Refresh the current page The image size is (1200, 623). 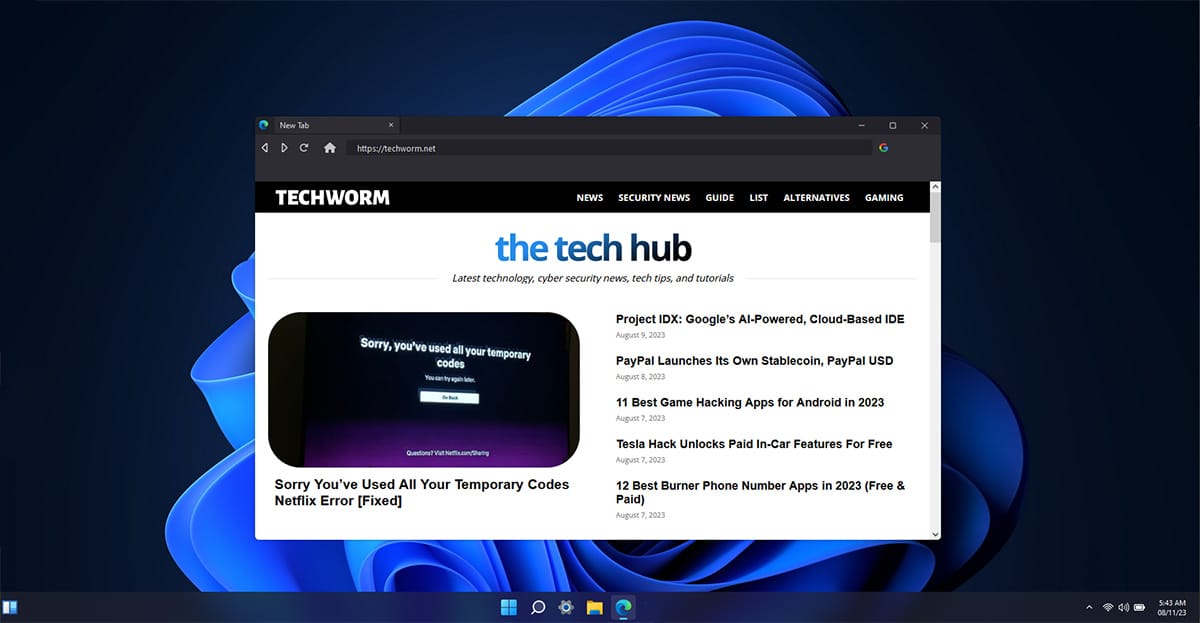tap(304, 147)
